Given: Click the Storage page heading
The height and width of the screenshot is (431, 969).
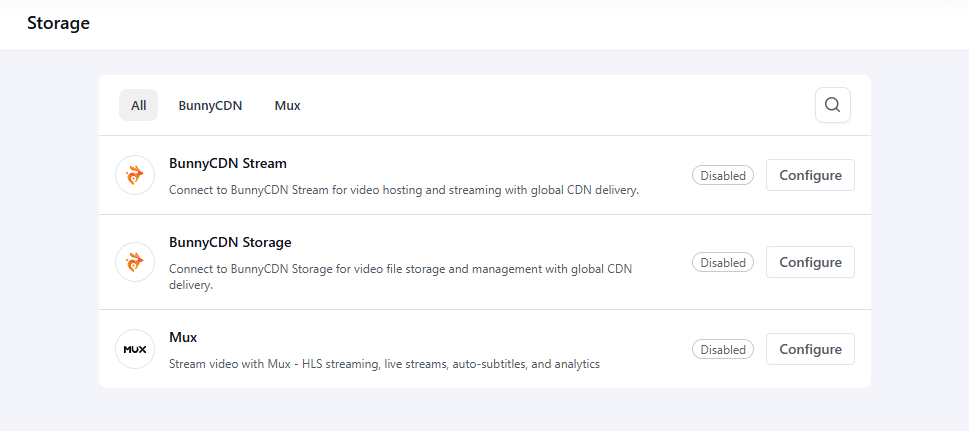Looking at the screenshot, I should (x=59, y=23).
